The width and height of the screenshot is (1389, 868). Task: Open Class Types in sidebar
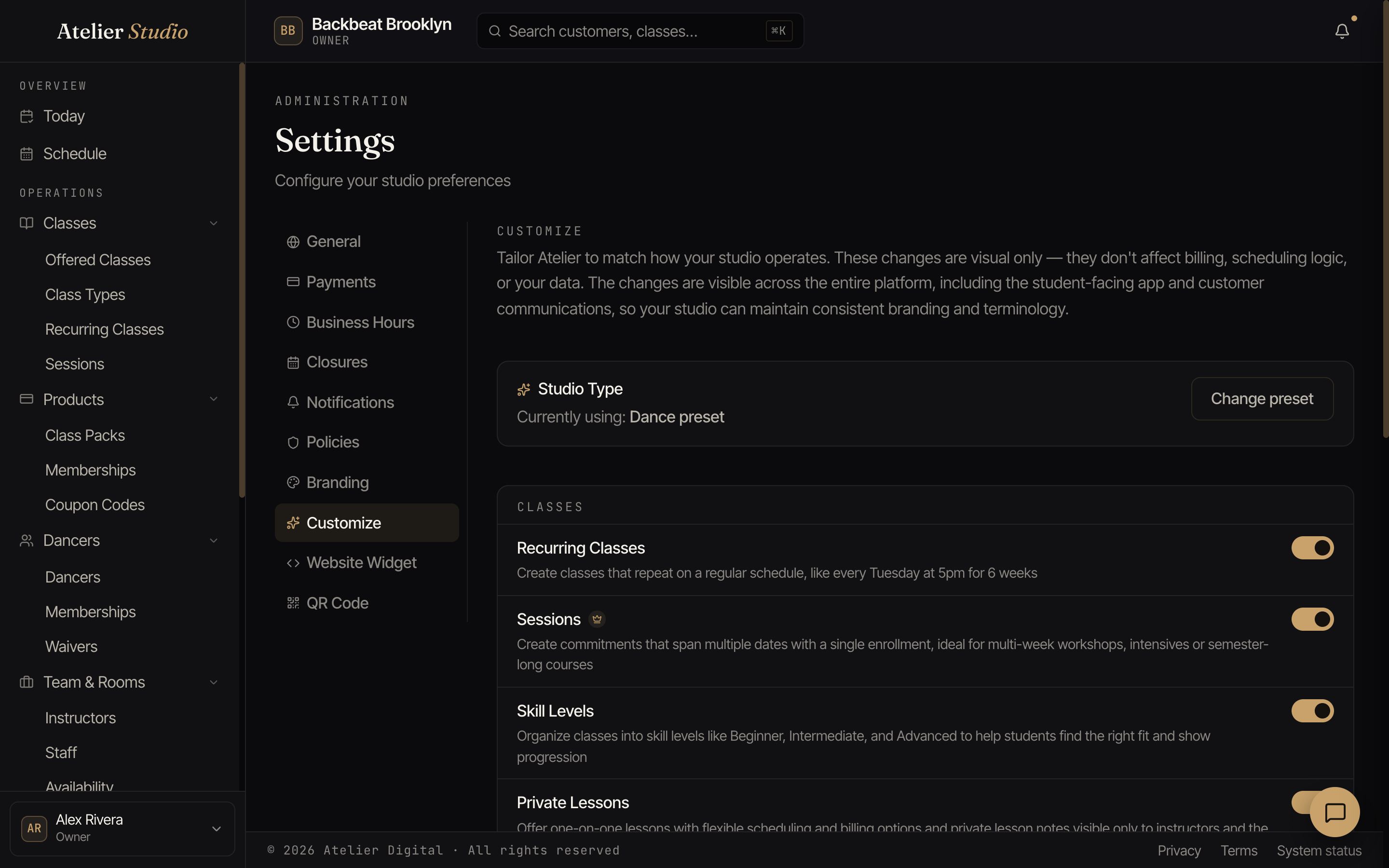pos(85,295)
